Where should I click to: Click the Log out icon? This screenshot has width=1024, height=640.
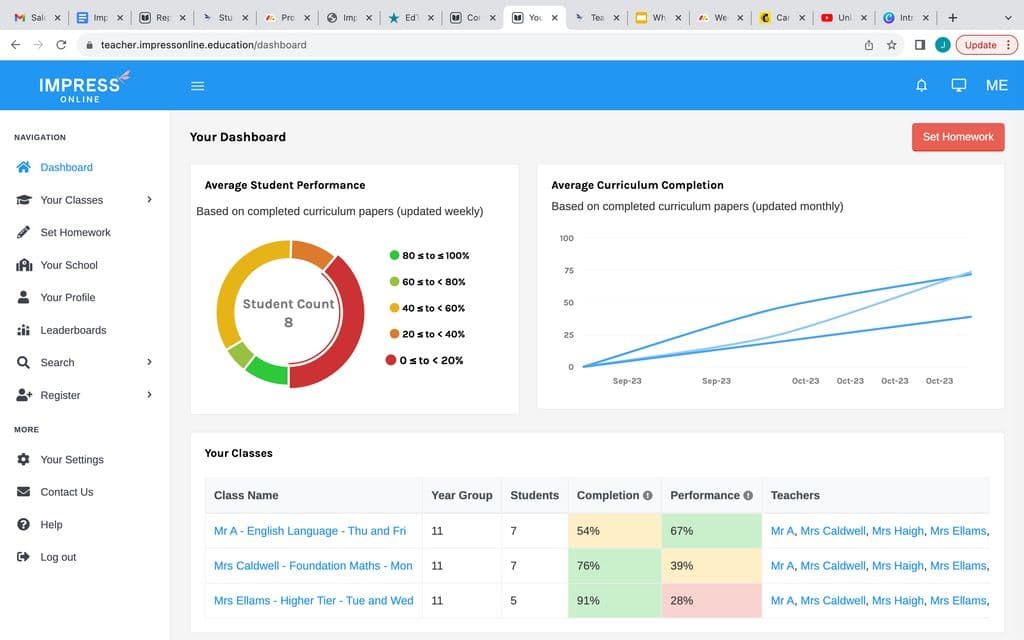[x=24, y=556]
